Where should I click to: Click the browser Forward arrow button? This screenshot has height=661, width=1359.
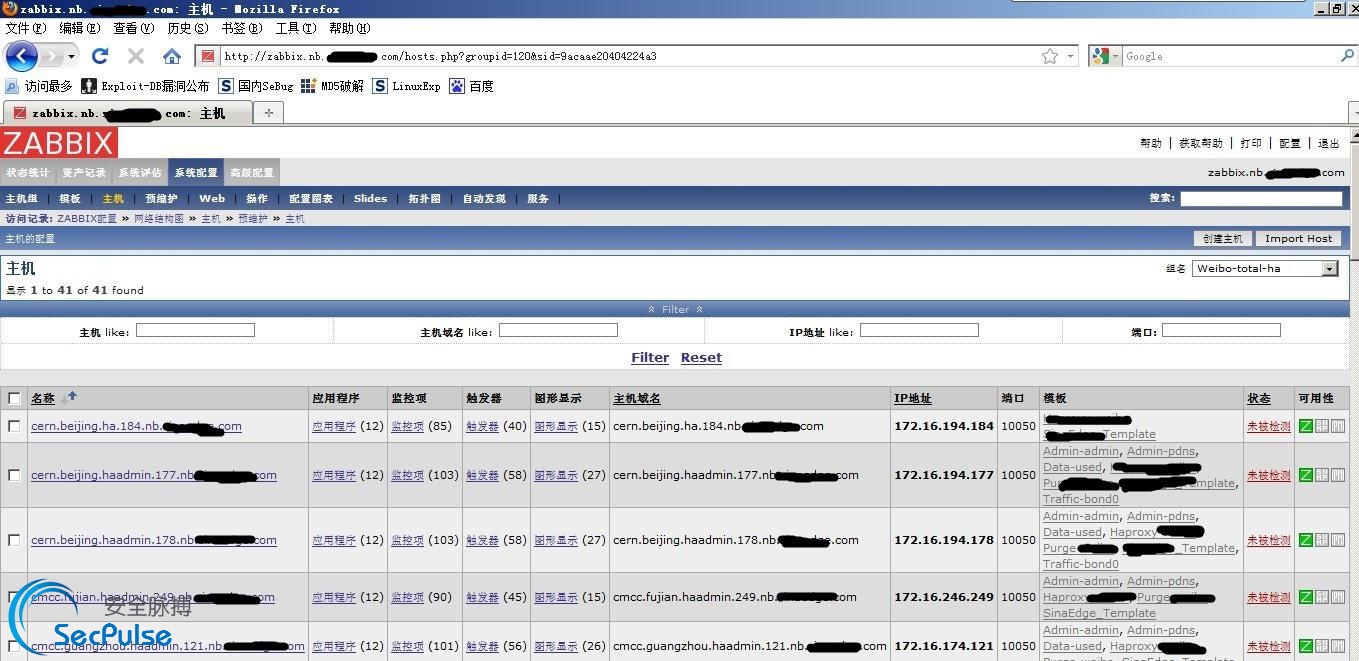coord(50,56)
